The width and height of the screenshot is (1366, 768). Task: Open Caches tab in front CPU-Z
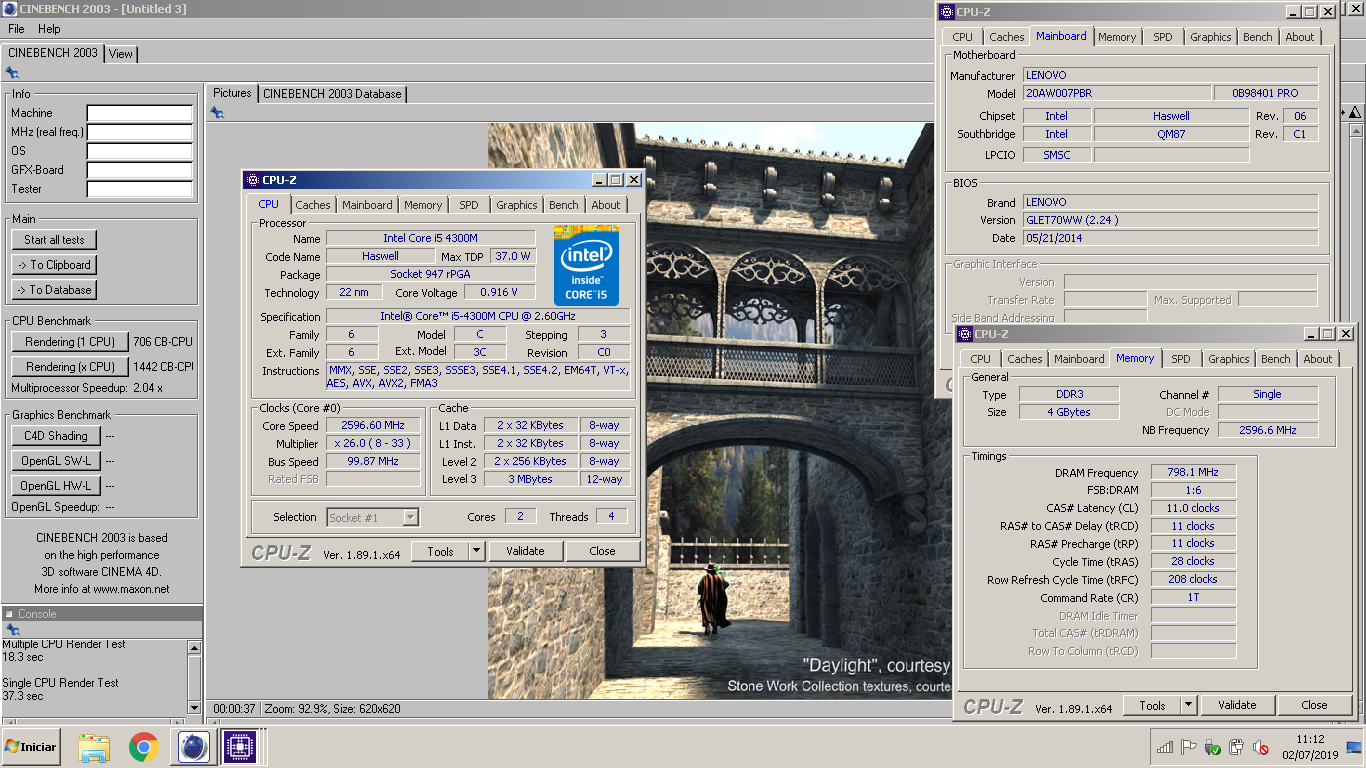pyautogui.click(x=313, y=205)
